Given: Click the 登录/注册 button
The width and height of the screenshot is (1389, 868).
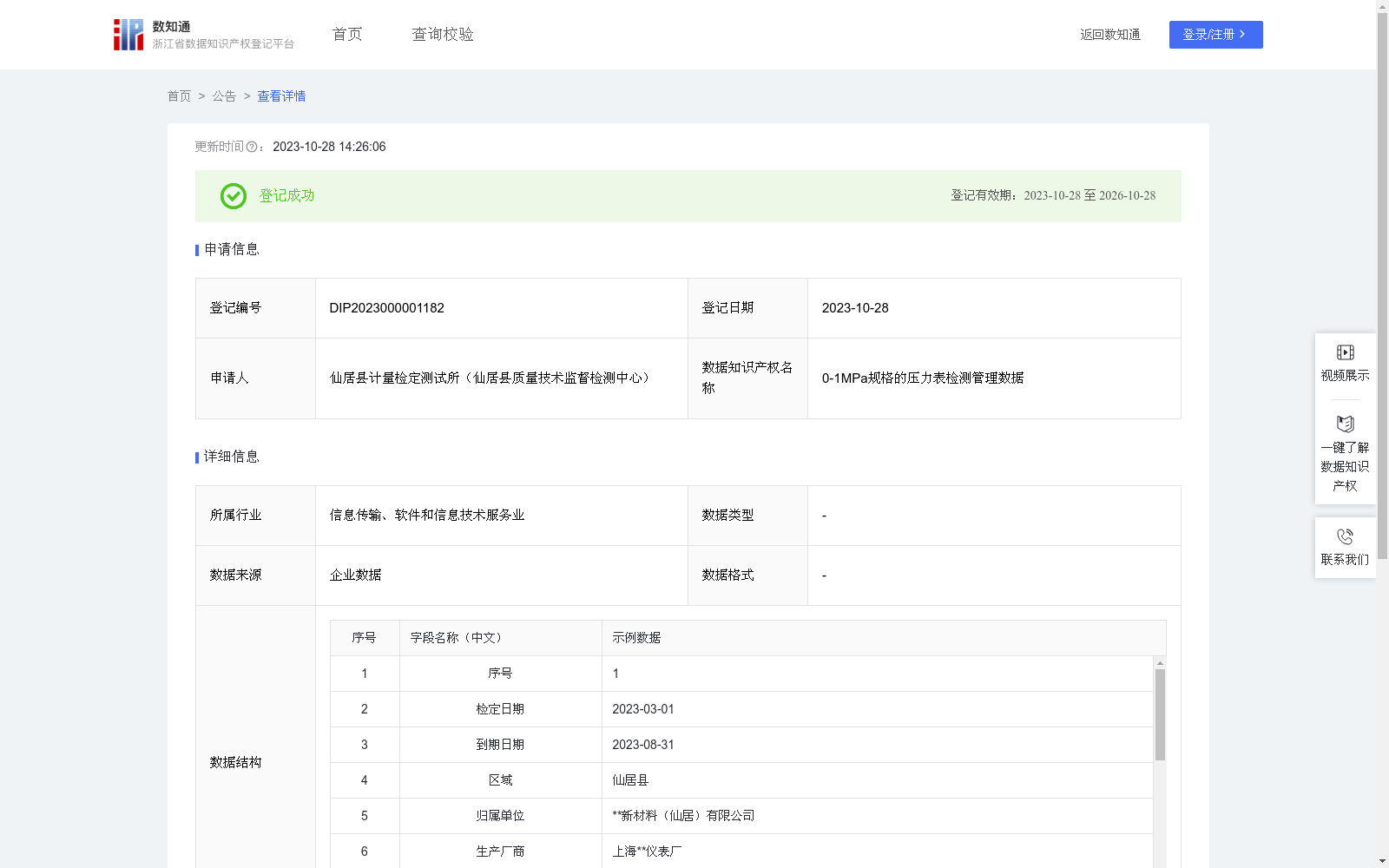Looking at the screenshot, I should pyautogui.click(x=1215, y=35).
